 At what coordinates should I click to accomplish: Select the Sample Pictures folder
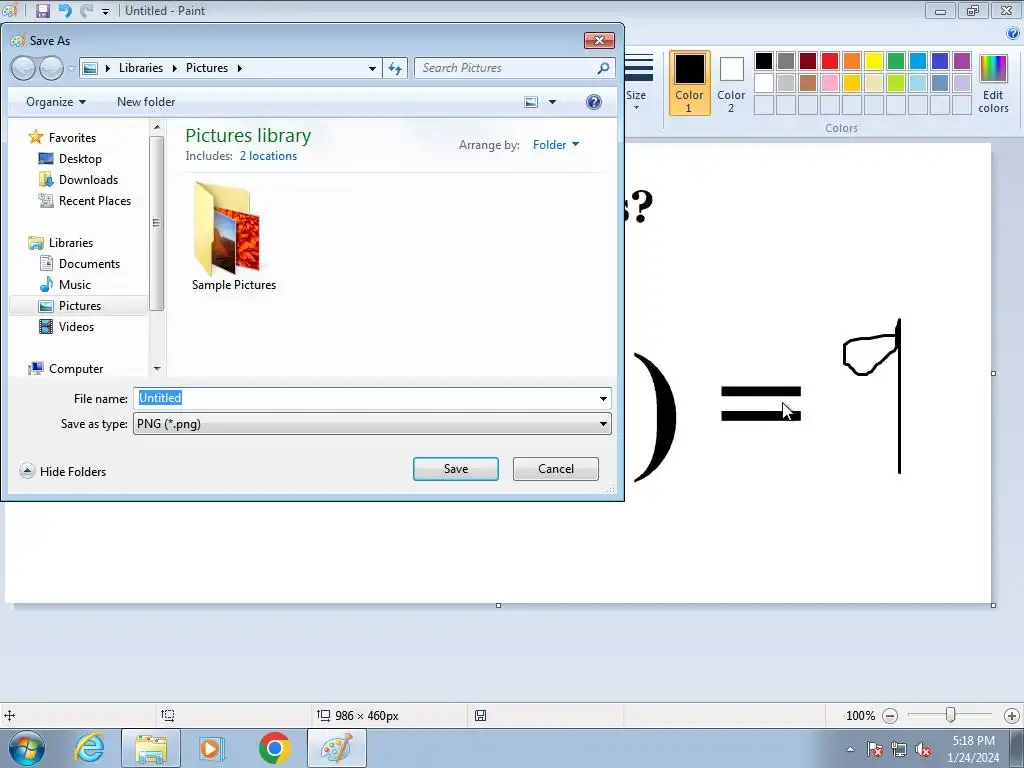pyautogui.click(x=234, y=236)
